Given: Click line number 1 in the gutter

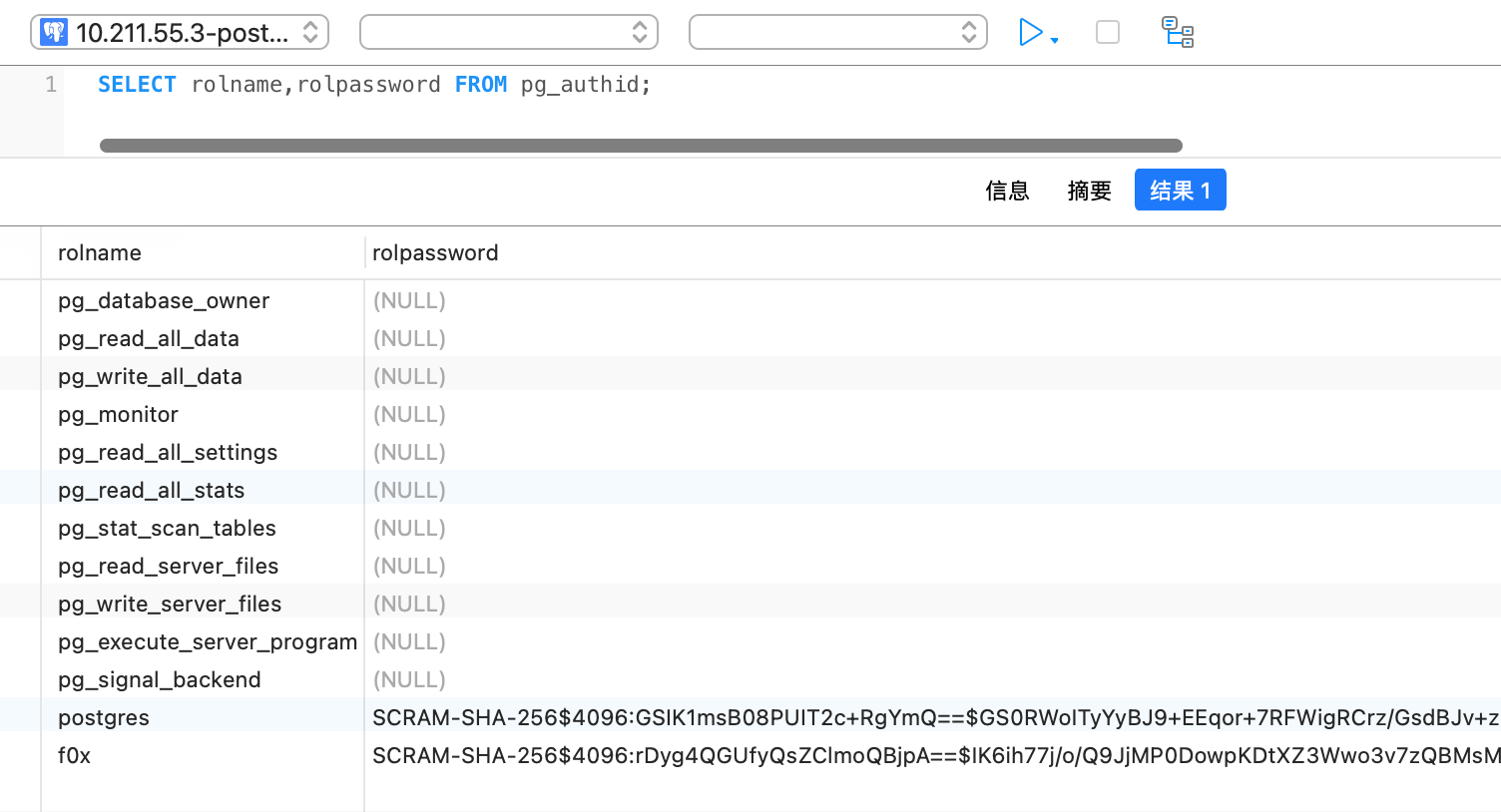Looking at the screenshot, I should [51, 84].
